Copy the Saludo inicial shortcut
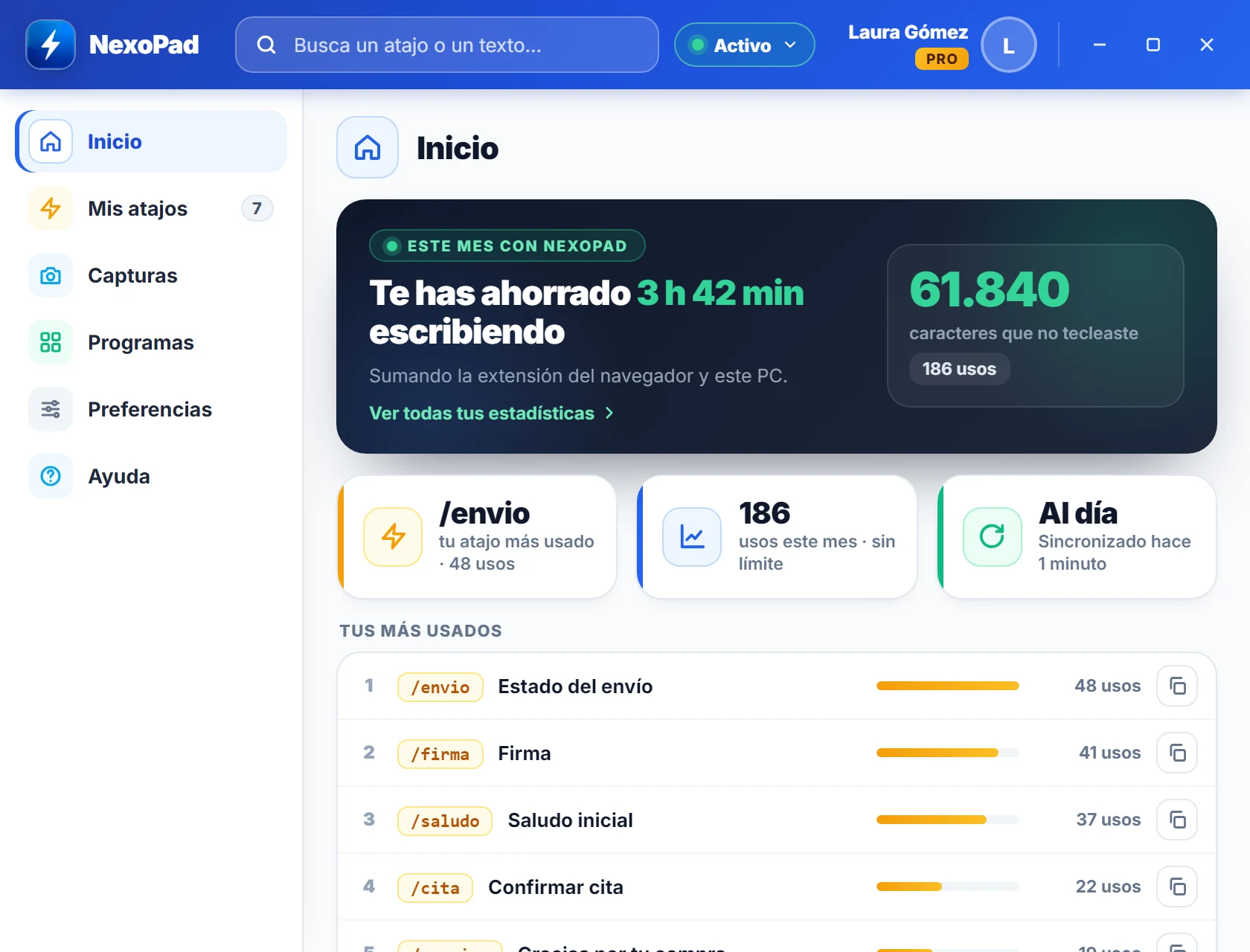 (1177, 820)
